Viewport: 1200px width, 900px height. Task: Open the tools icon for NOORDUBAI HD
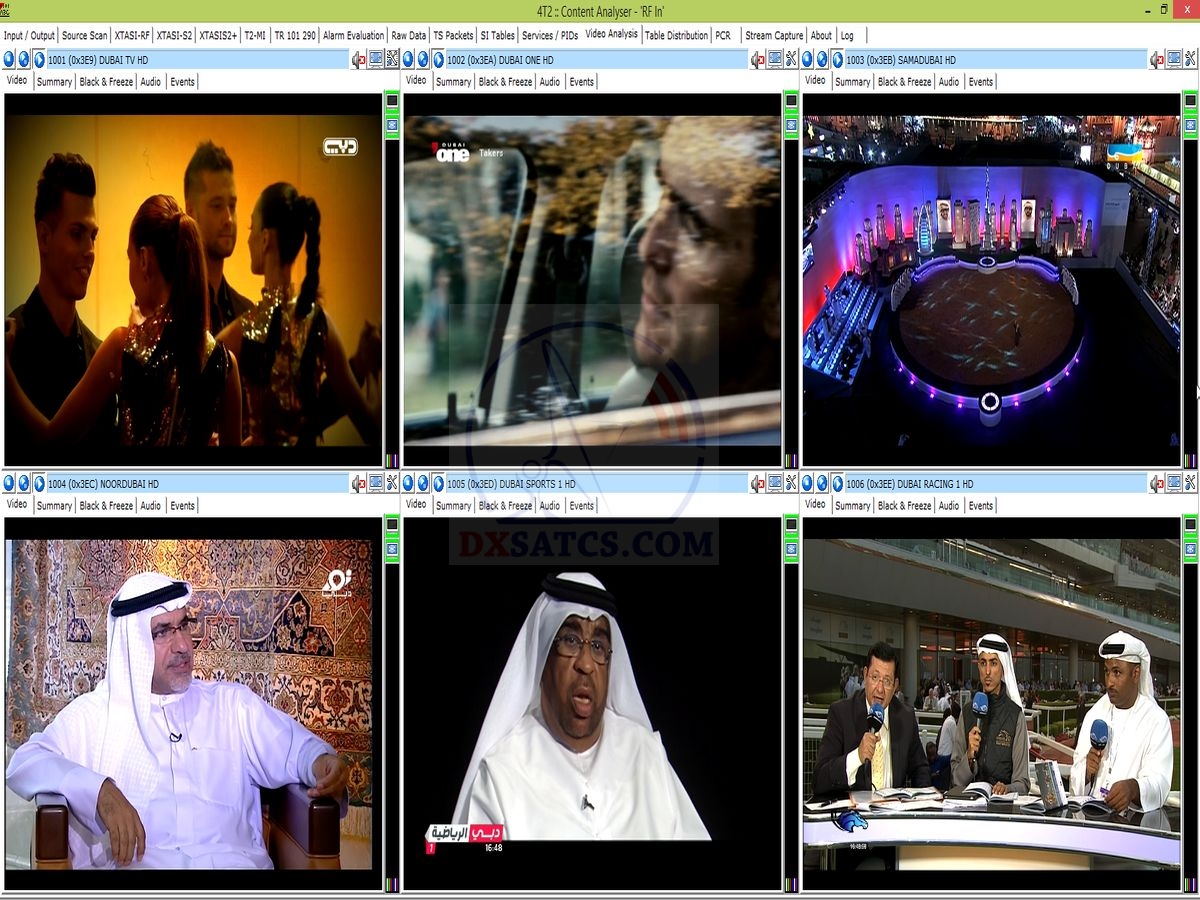392,484
